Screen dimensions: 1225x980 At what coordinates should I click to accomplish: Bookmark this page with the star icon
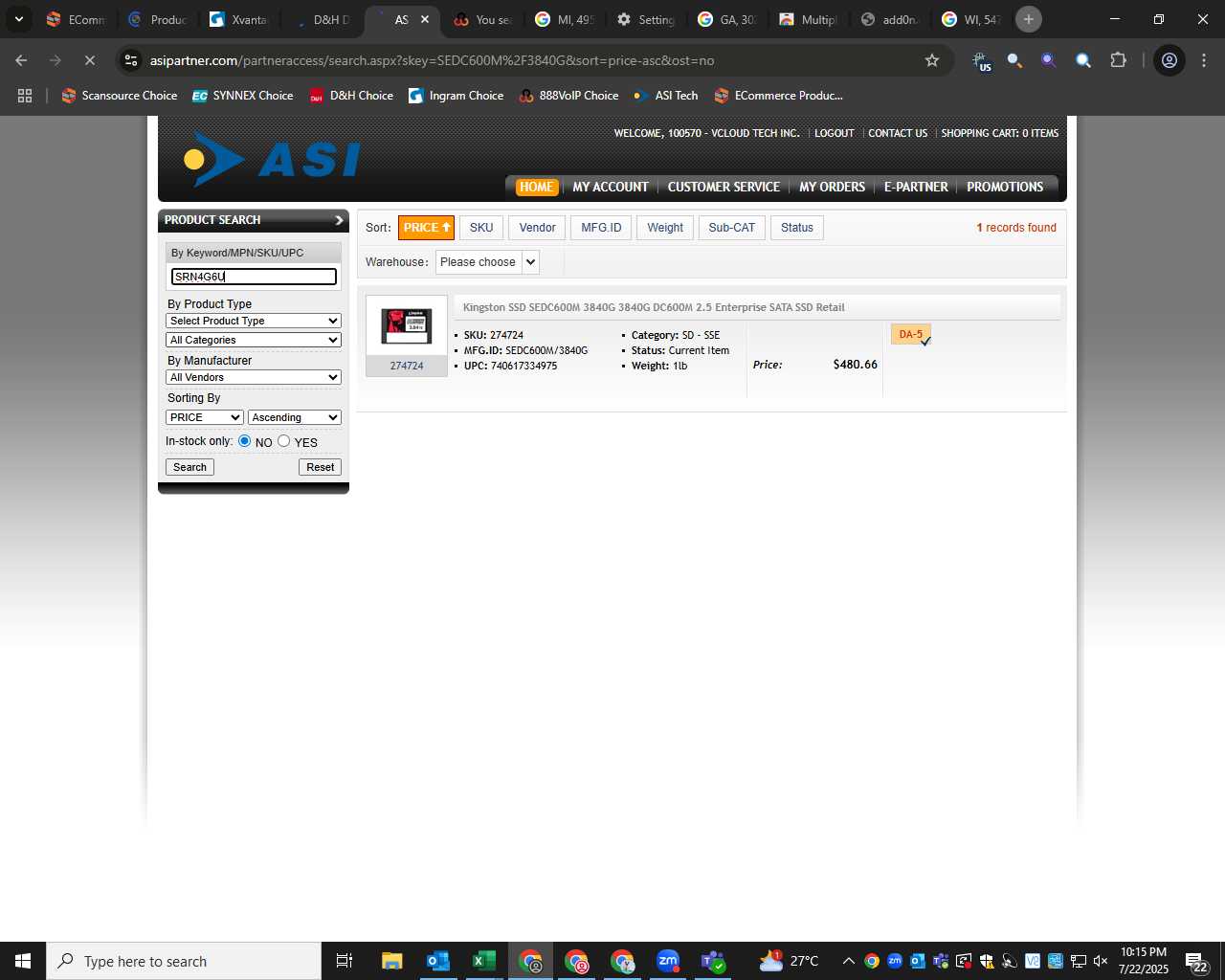pos(932,60)
